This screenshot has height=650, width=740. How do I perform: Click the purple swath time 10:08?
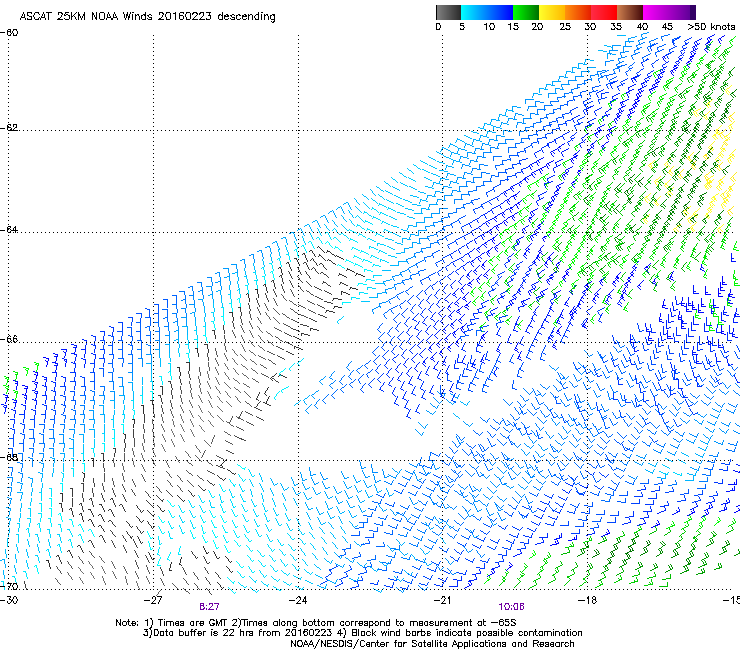pos(512,607)
